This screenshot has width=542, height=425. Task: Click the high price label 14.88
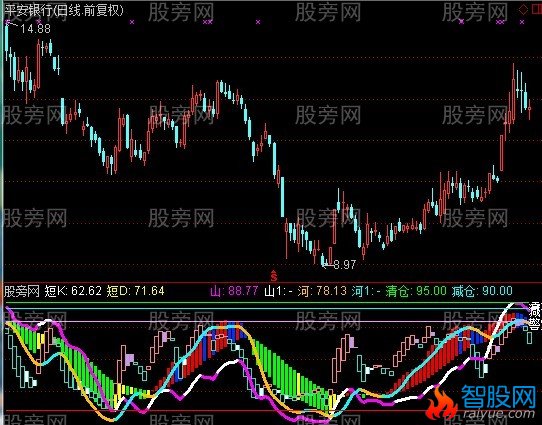pyautogui.click(x=36, y=29)
